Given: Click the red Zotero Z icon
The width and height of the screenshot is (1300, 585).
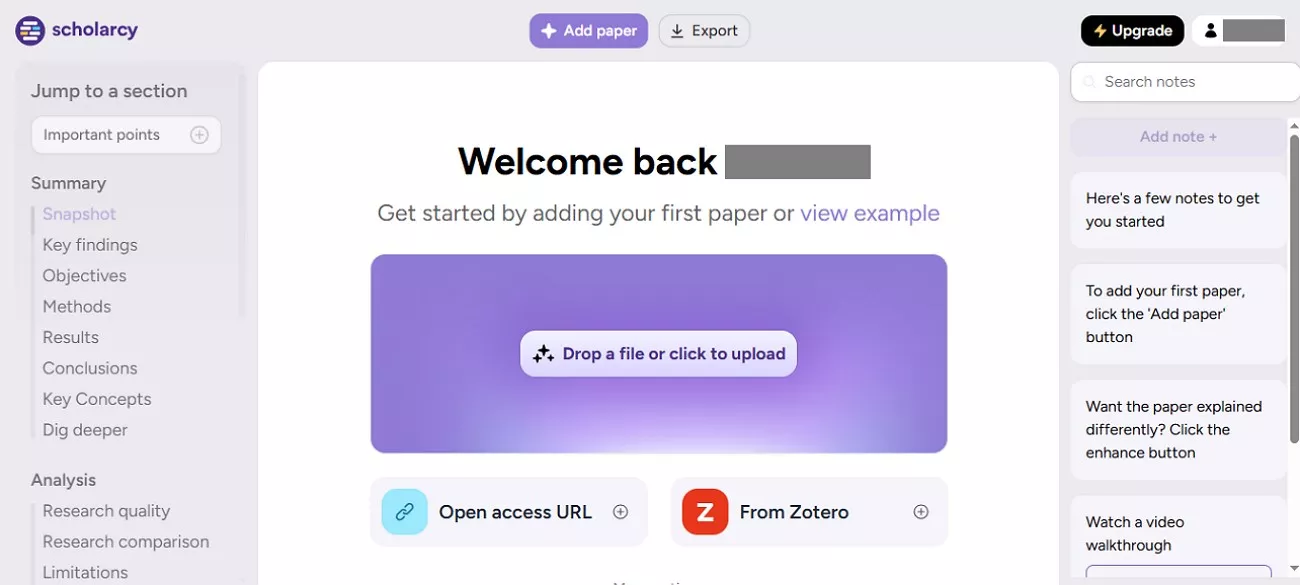Looking at the screenshot, I should click(705, 512).
